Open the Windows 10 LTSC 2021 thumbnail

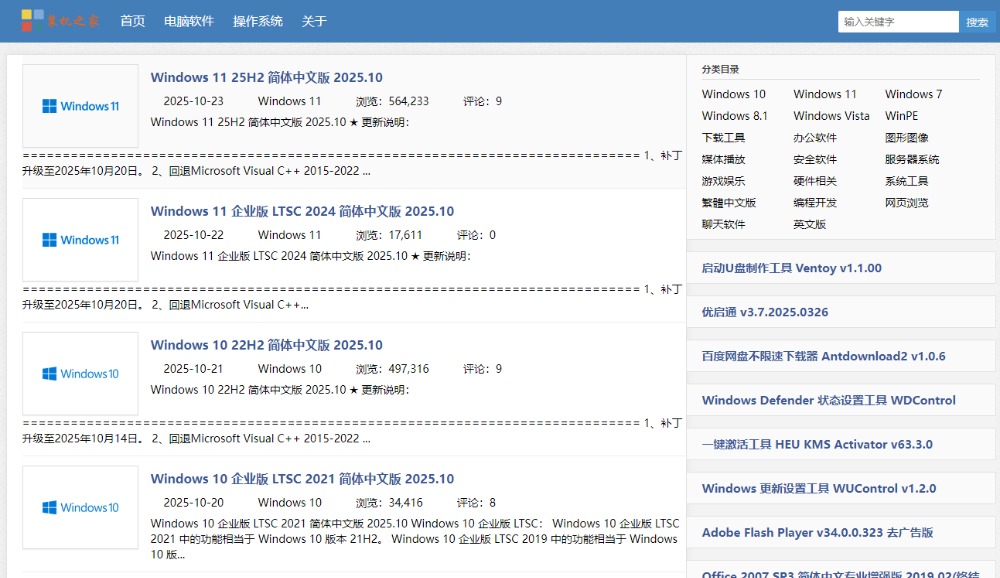point(80,507)
